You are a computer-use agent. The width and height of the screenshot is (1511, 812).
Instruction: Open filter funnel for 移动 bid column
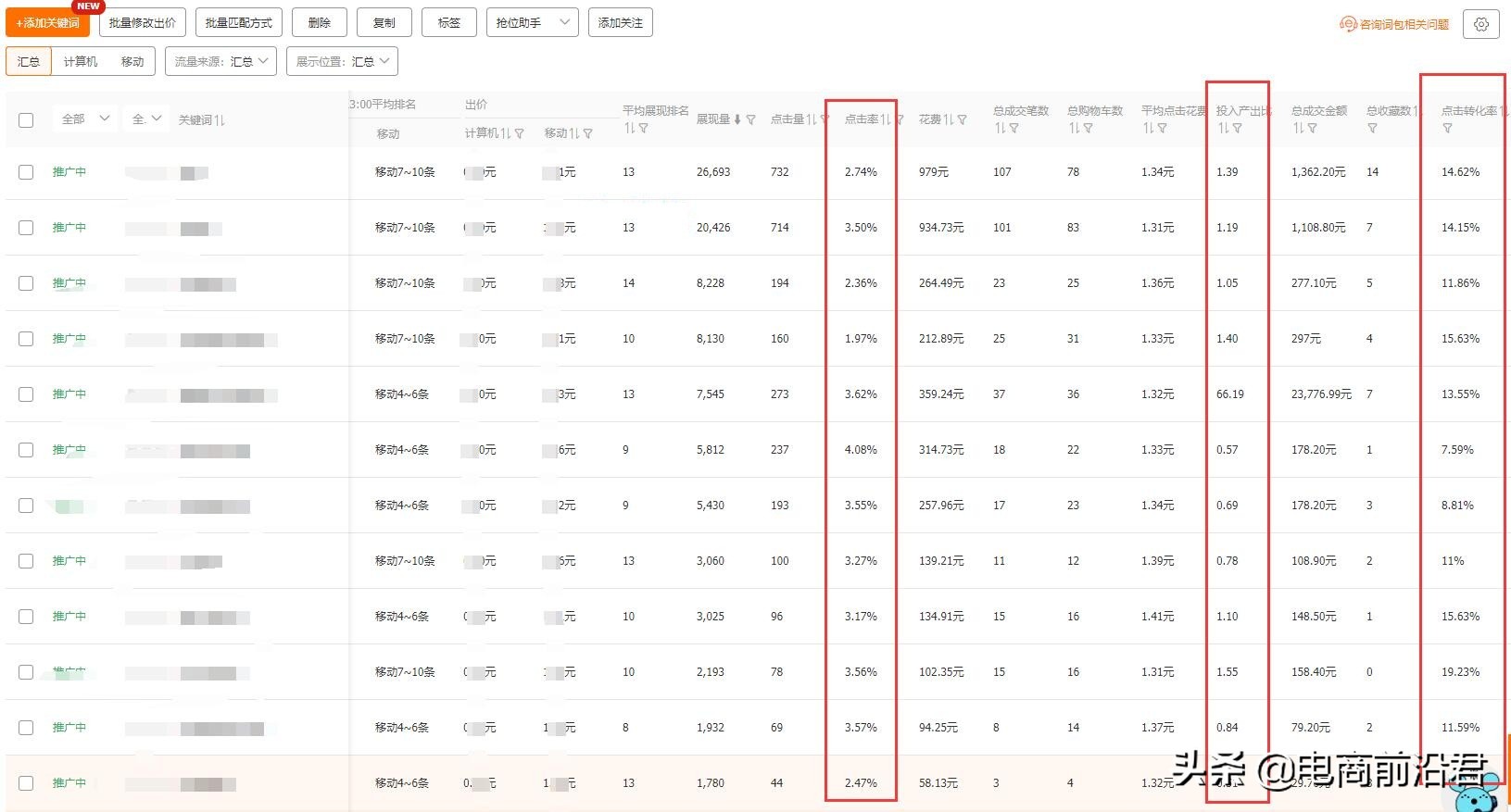pos(587,133)
